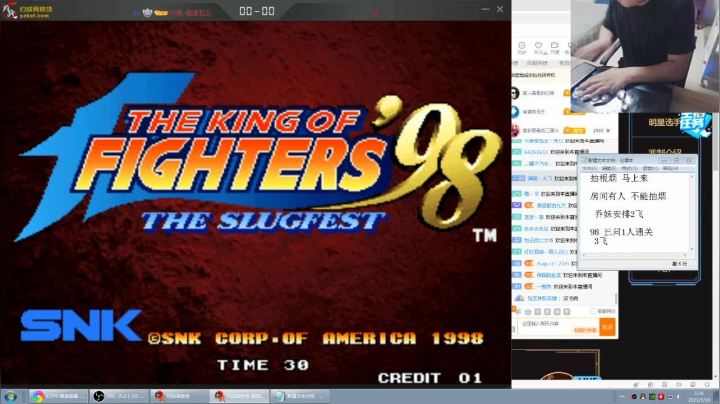Open Notepad Format menu

point(629,168)
